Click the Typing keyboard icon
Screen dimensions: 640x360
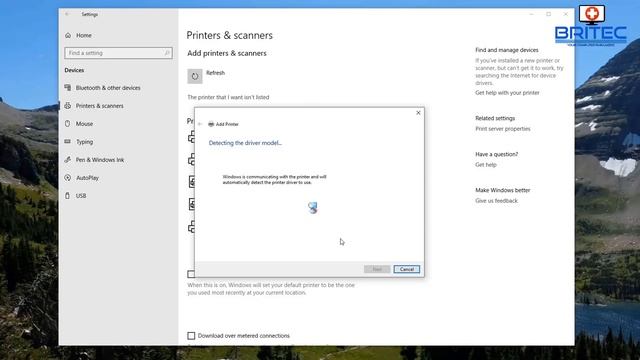(68, 141)
